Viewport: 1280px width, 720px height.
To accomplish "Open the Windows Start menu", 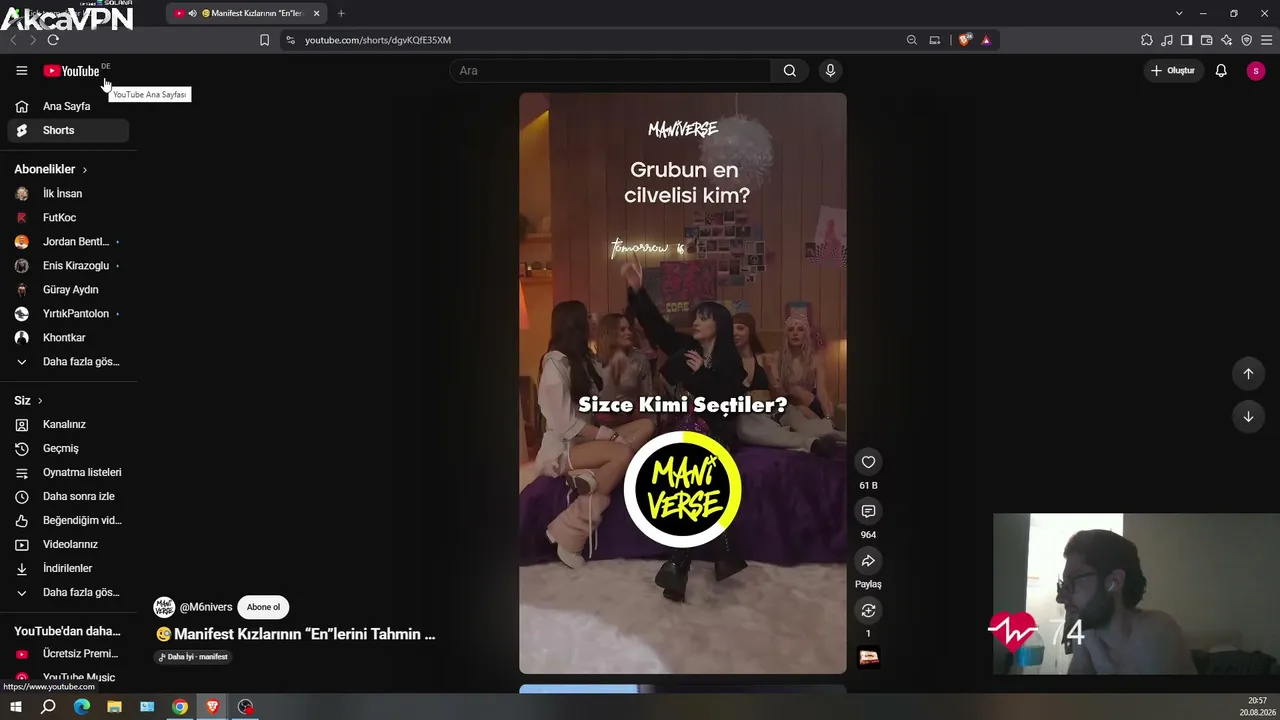I will [16, 707].
